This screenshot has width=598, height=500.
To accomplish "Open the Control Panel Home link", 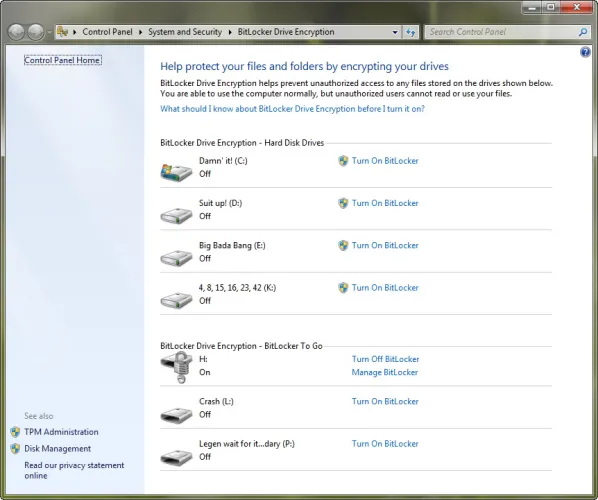I will click(63, 60).
